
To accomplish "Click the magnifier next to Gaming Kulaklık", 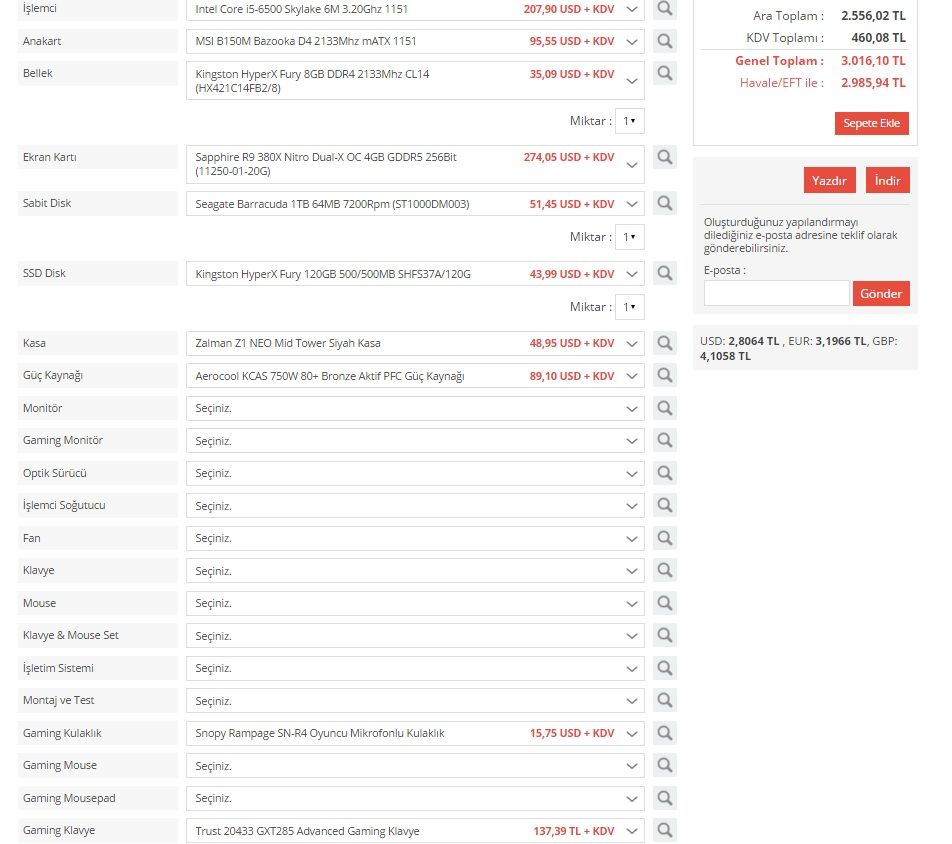I will (665, 733).
